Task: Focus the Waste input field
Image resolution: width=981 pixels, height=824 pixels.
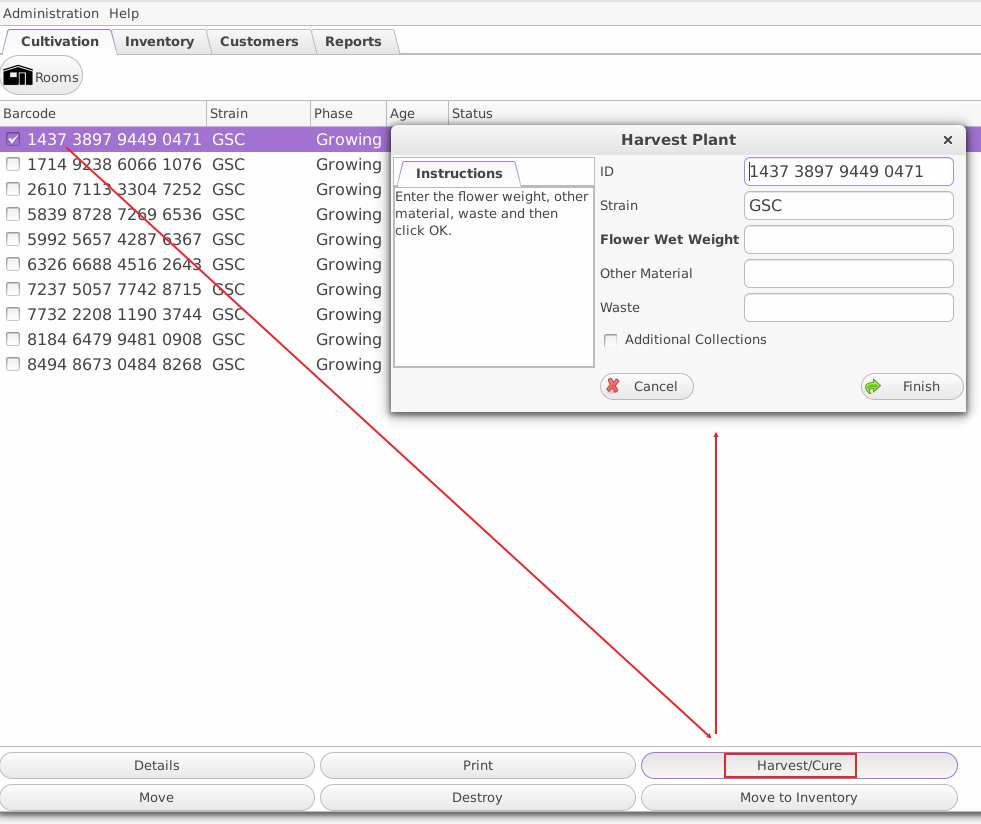Action: pos(848,308)
